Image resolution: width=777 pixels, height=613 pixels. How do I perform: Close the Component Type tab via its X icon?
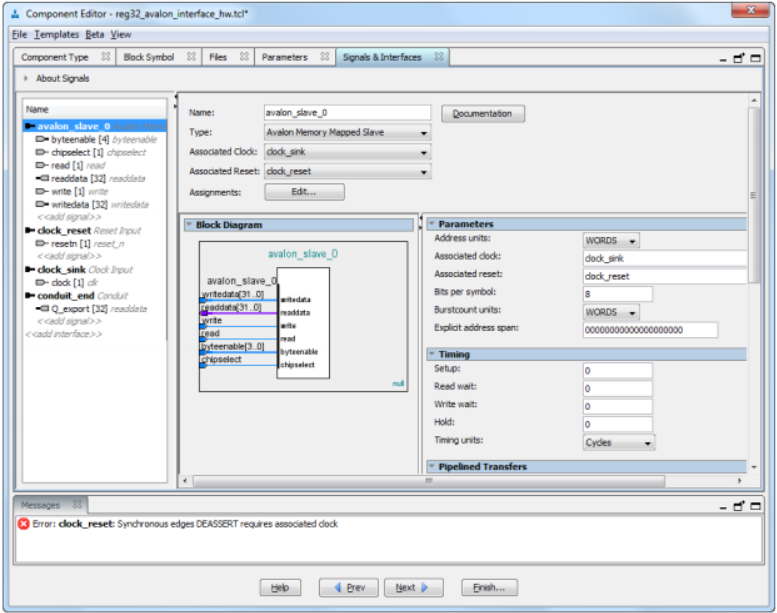pyautogui.click(x=105, y=56)
